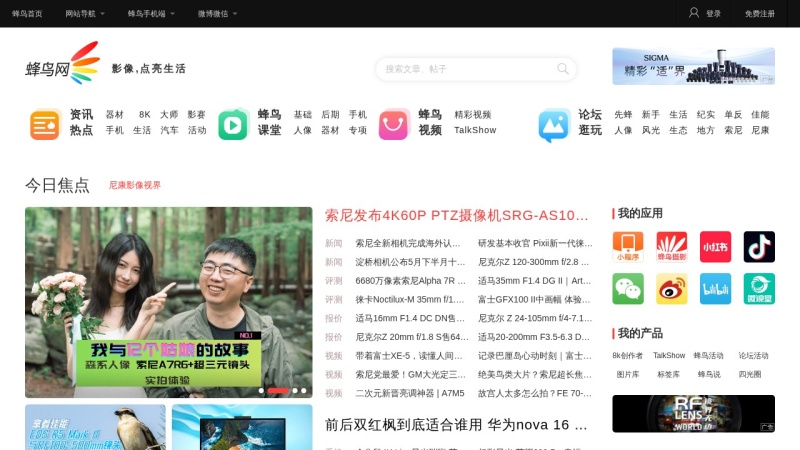The width and height of the screenshot is (800, 450).
Task: Open 影赛 under 资讯热点
Action: [196, 115]
